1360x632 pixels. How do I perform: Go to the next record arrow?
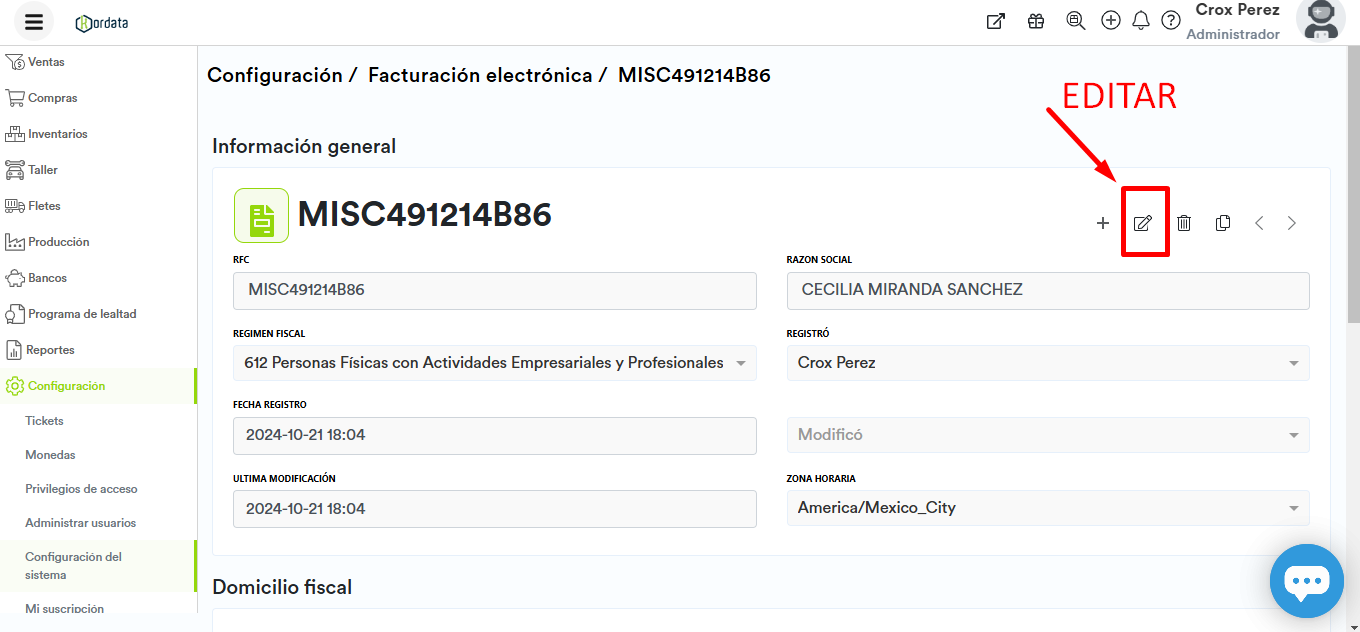point(1292,223)
